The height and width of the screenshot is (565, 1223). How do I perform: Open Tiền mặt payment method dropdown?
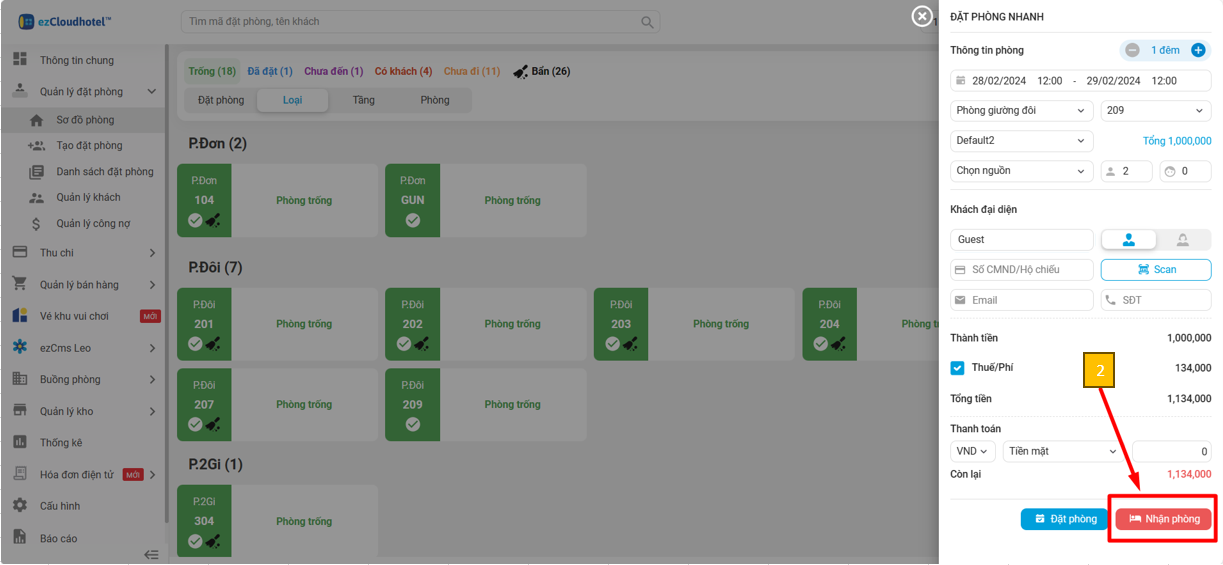pos(1062,452)
